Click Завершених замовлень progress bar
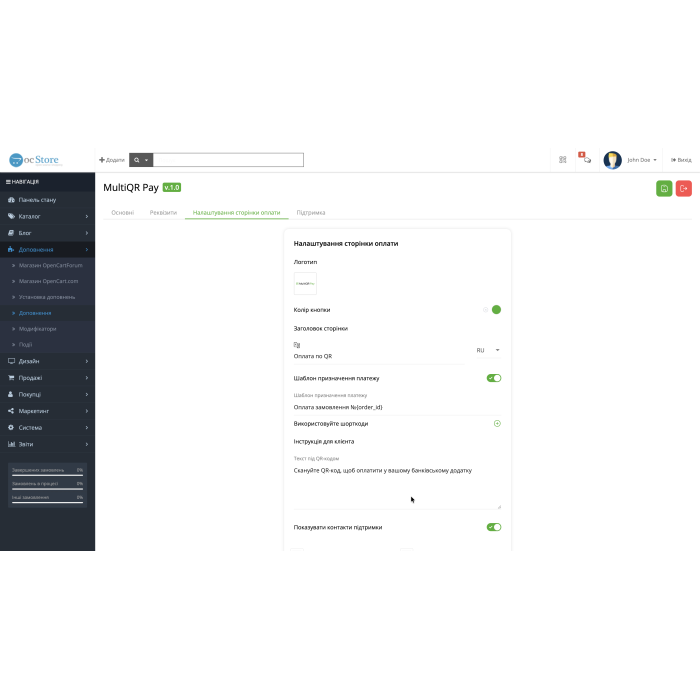This screenshot has width=700, height=700. [47, 475]
